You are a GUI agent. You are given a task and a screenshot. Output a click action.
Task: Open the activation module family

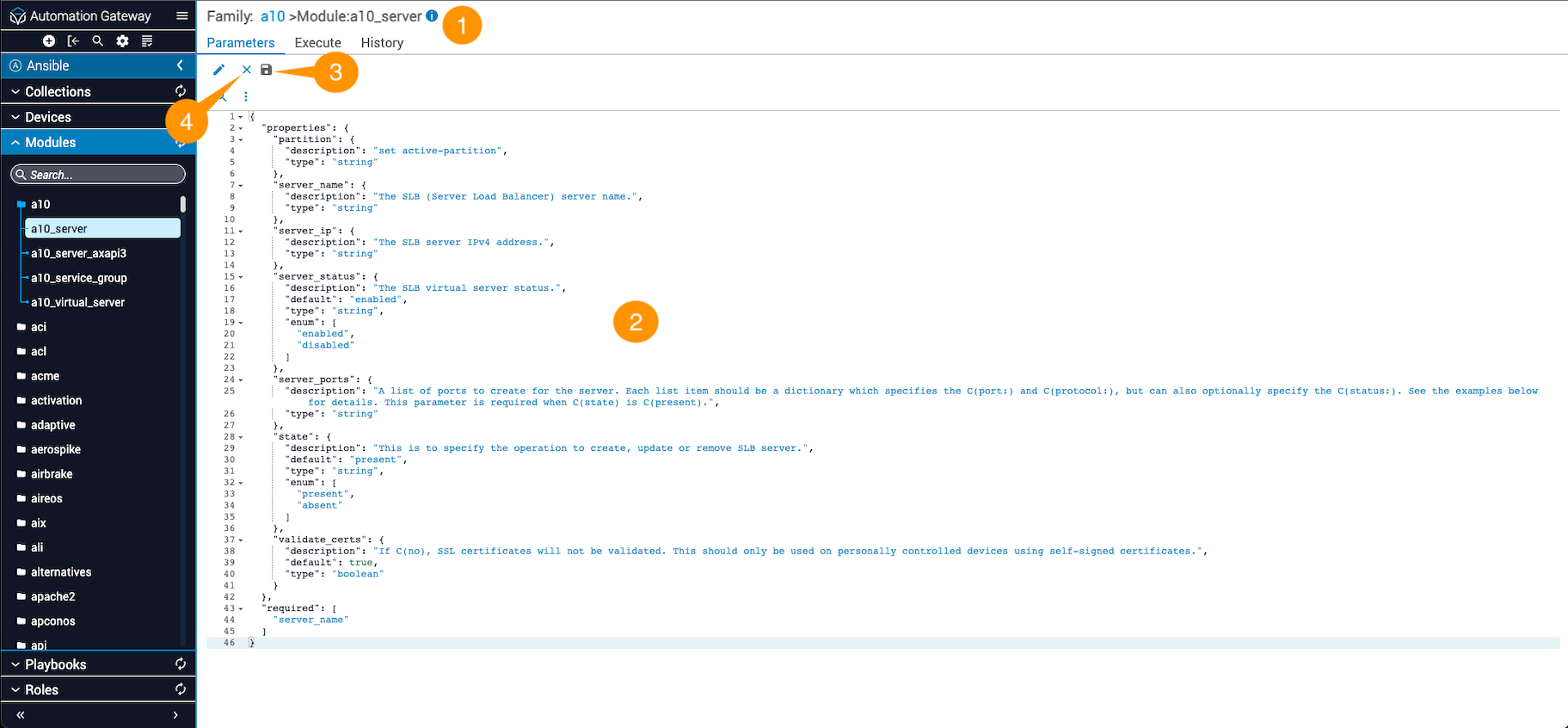click(57, 400)
